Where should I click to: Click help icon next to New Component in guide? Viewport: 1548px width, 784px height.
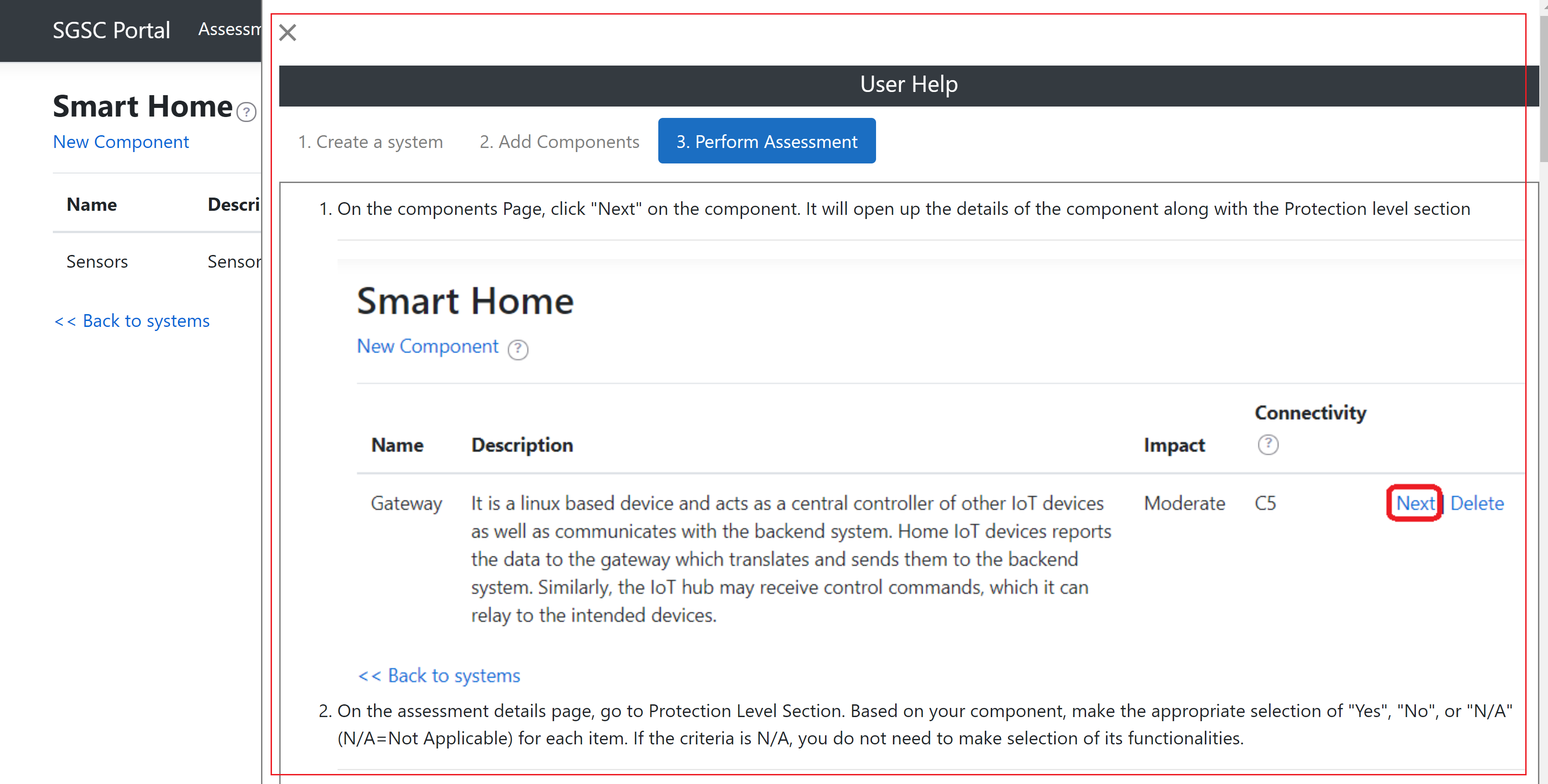(x=518, y=349)
